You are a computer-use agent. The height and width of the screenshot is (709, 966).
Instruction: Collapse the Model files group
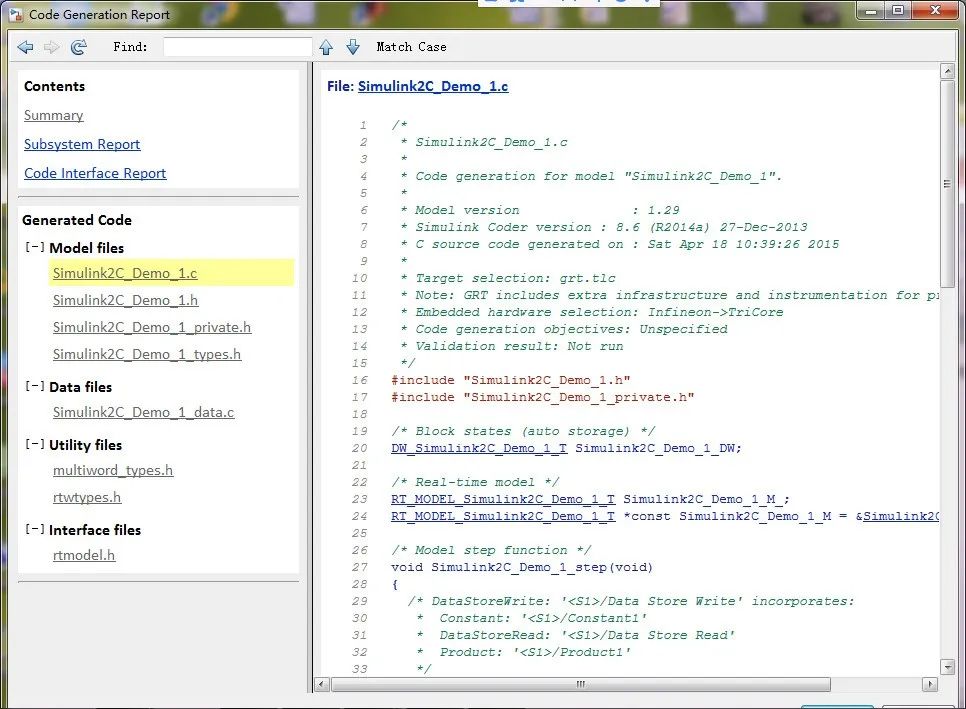(x=34, y=248)
